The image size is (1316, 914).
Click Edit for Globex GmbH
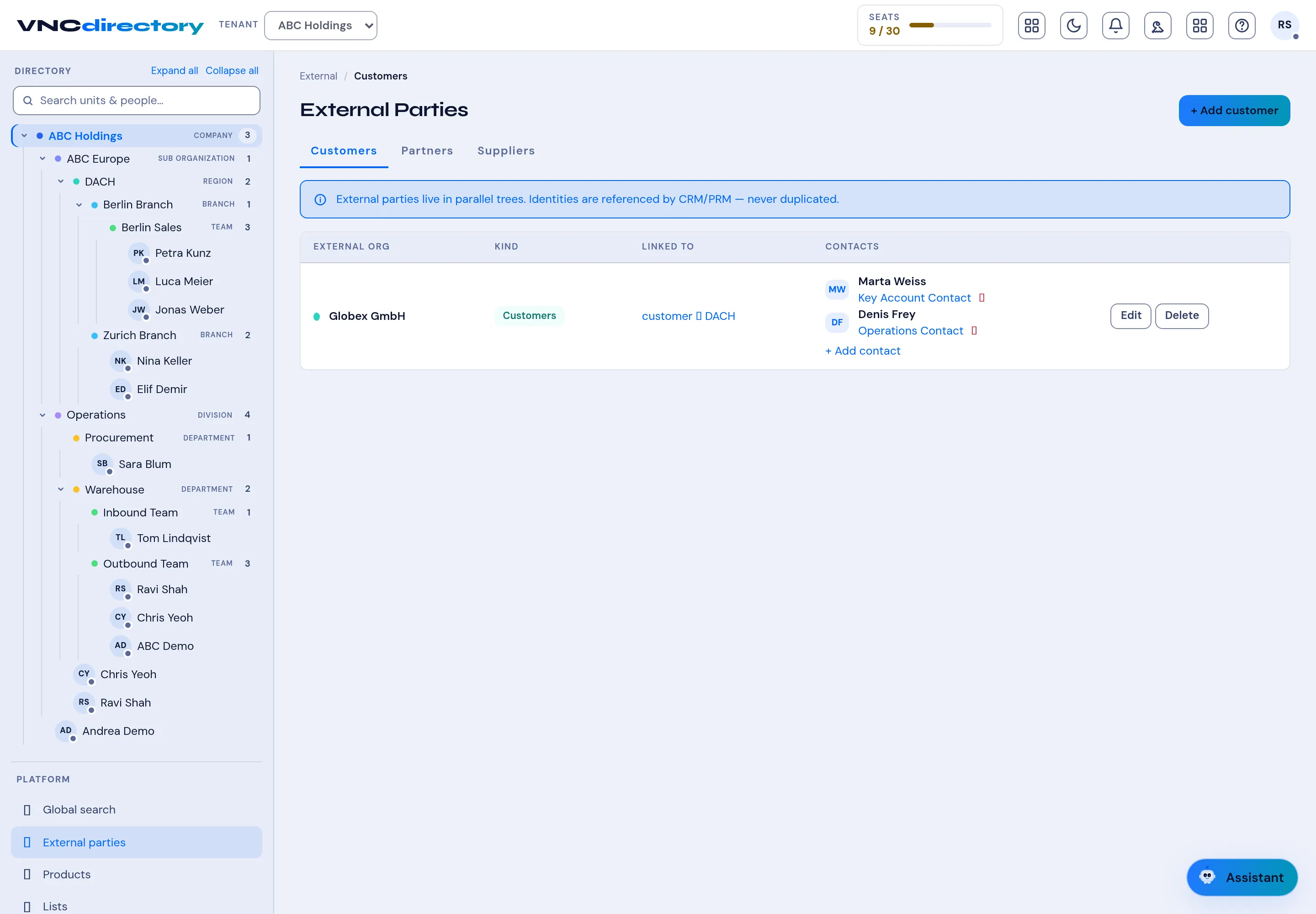pyautogui.click(x=1130, y=316)
